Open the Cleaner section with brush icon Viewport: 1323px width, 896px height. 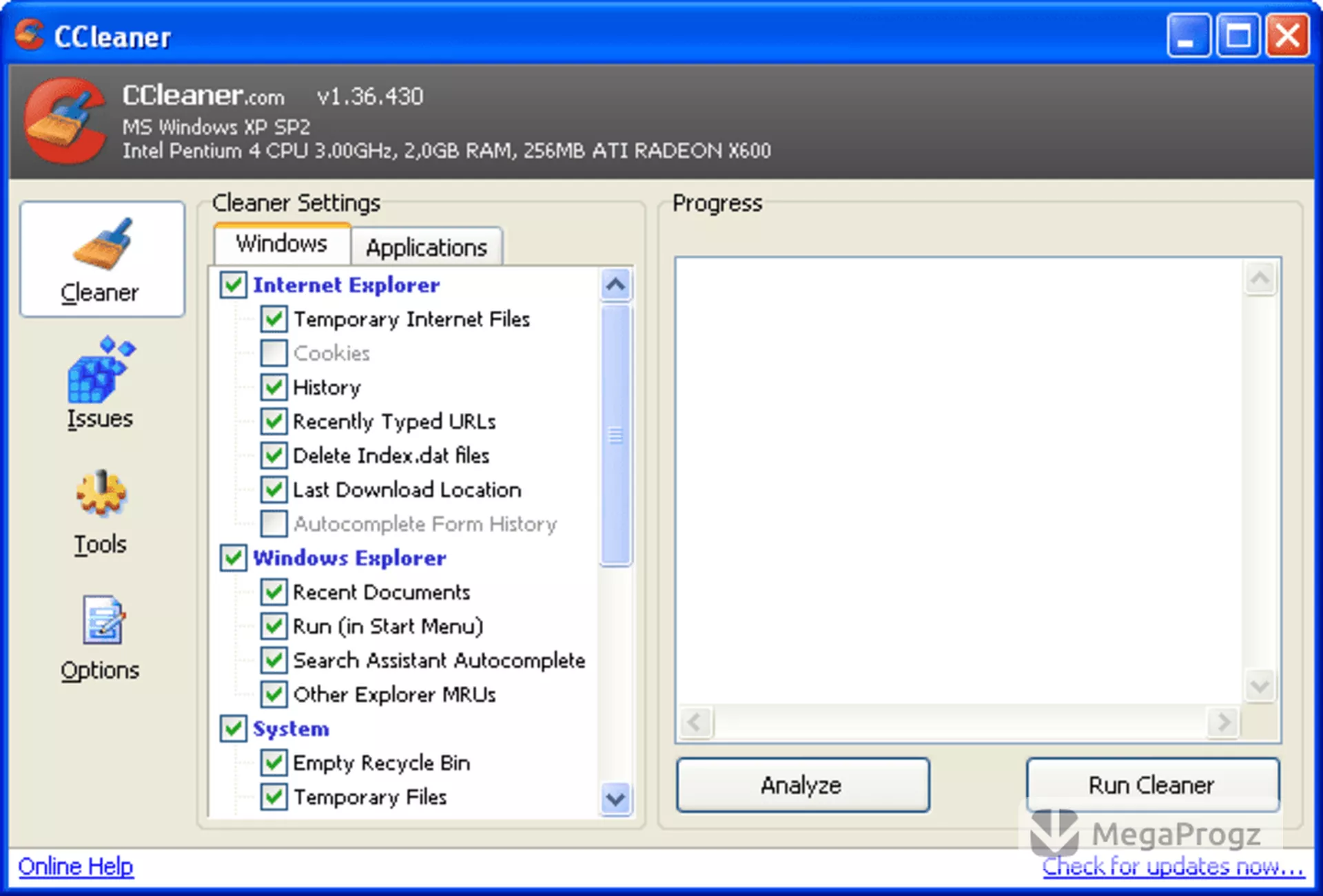(102, 259)
